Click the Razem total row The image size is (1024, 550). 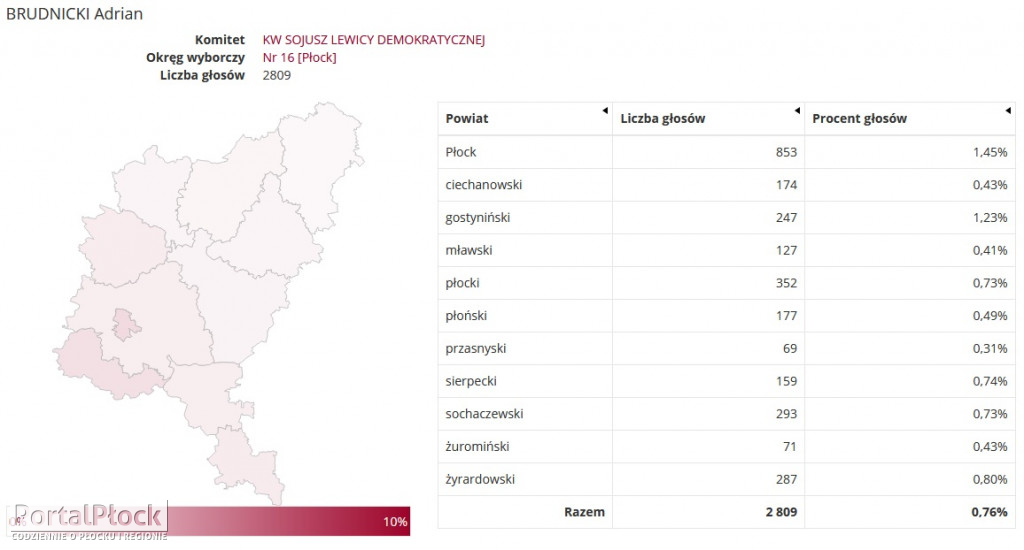coord(726,511)
